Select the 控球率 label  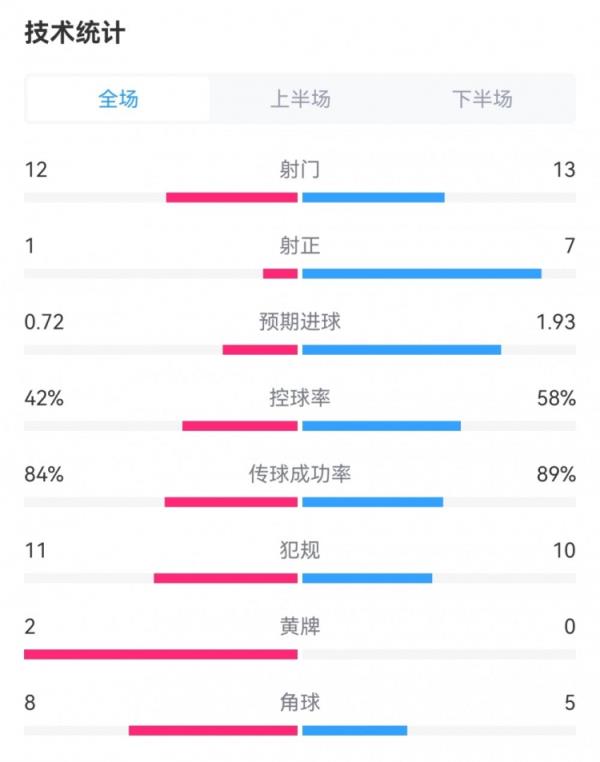pos(300,398)
